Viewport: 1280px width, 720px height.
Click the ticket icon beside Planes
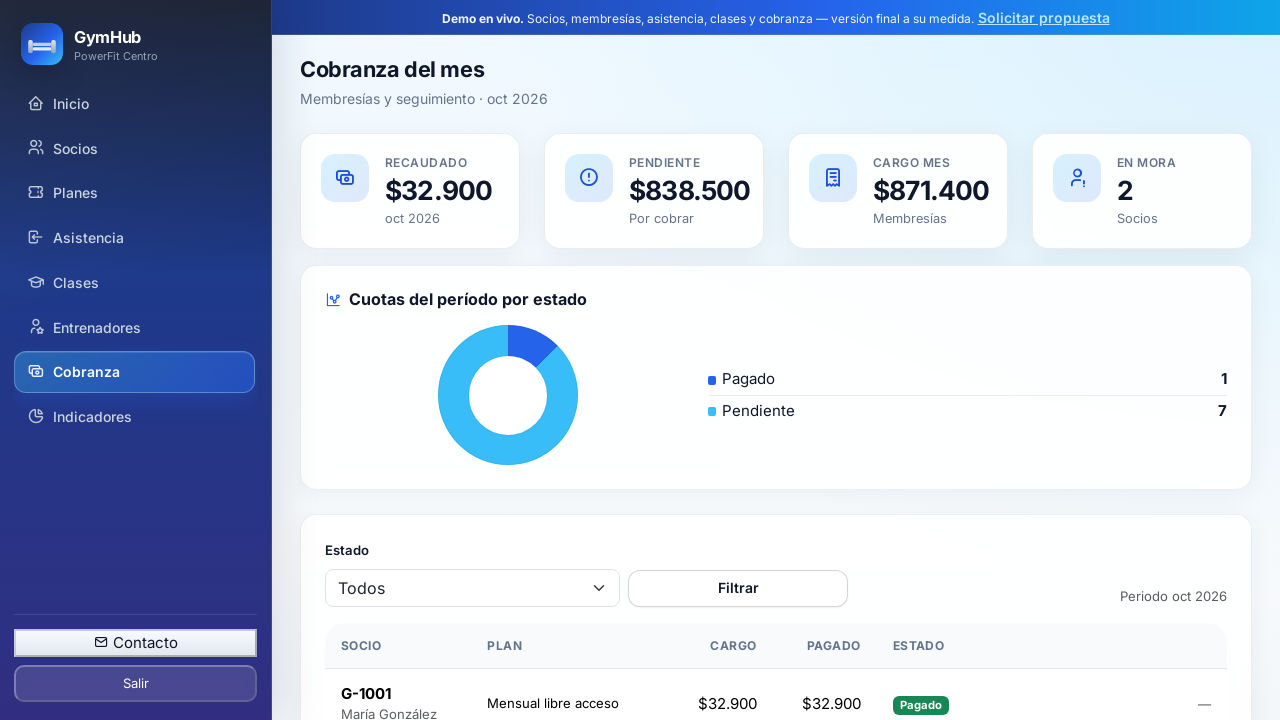[36, 192]
